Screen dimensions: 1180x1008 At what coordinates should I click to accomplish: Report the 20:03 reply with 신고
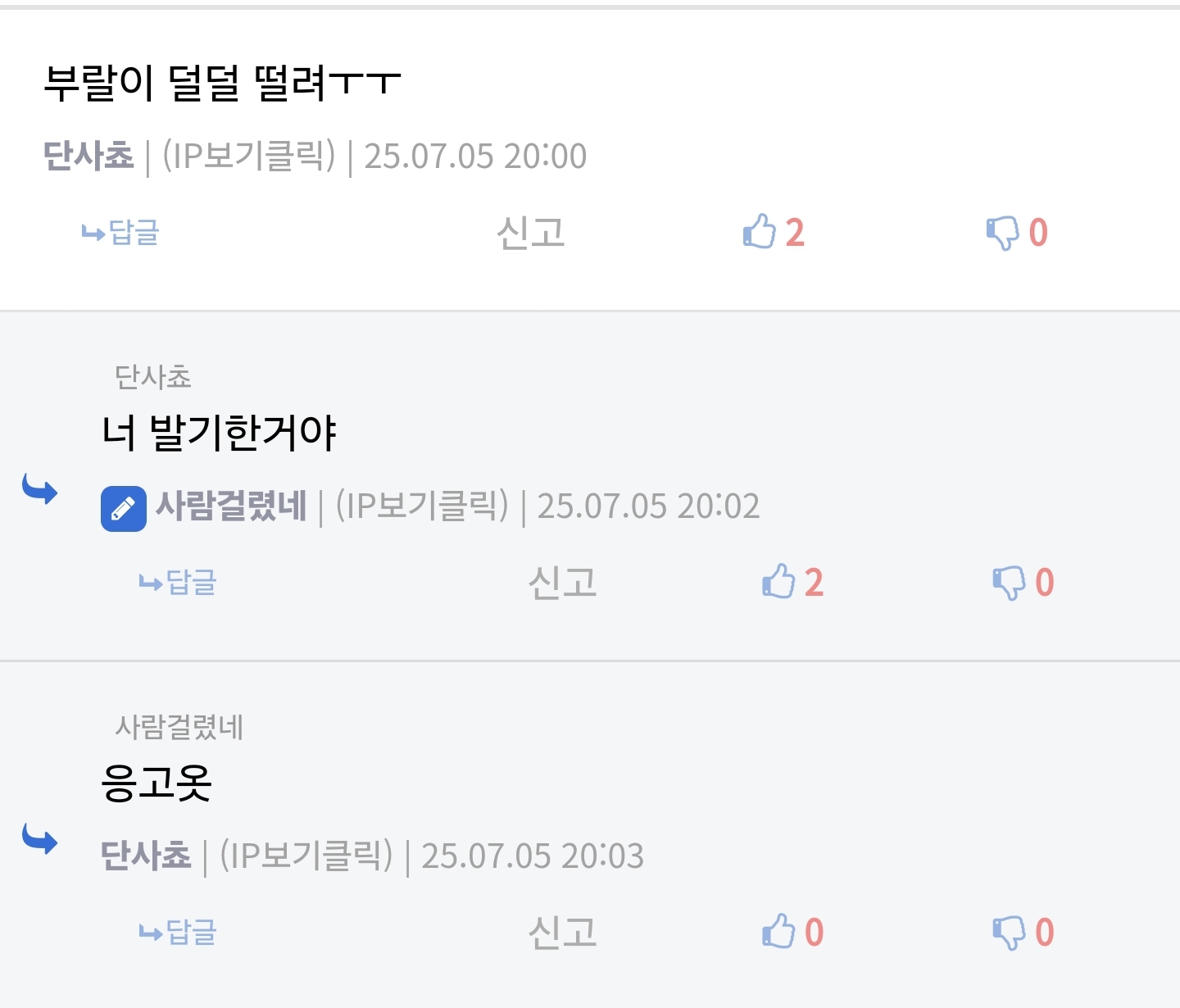pos(563,933)
